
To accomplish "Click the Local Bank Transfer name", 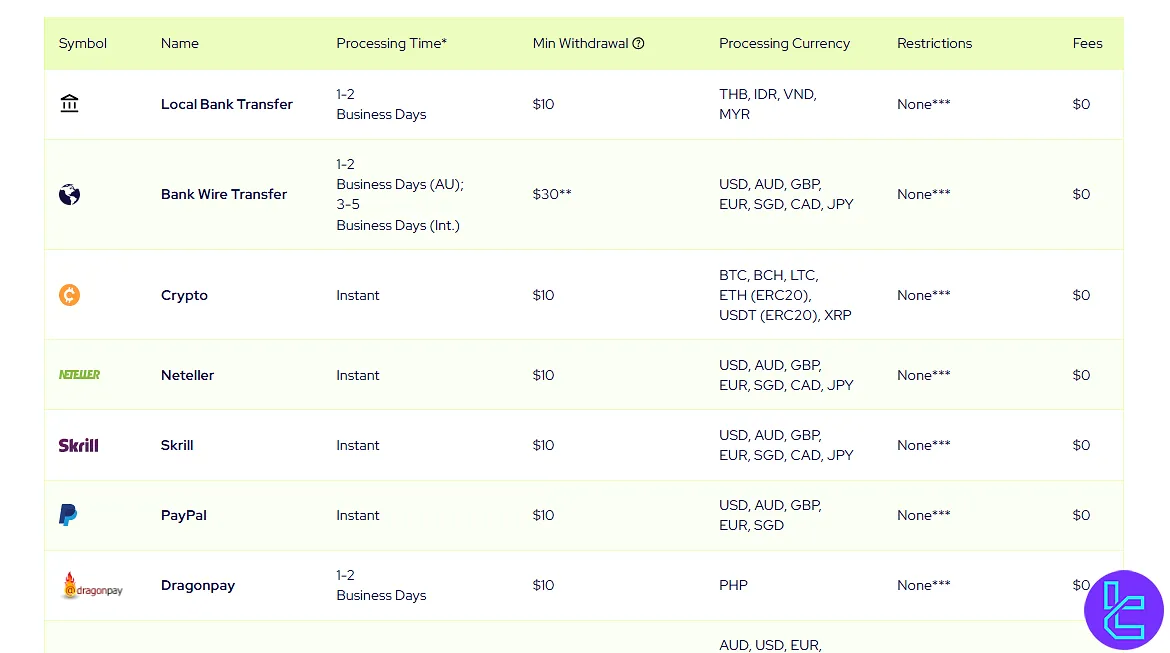I will pyautogui.click(x=227, y=104).
